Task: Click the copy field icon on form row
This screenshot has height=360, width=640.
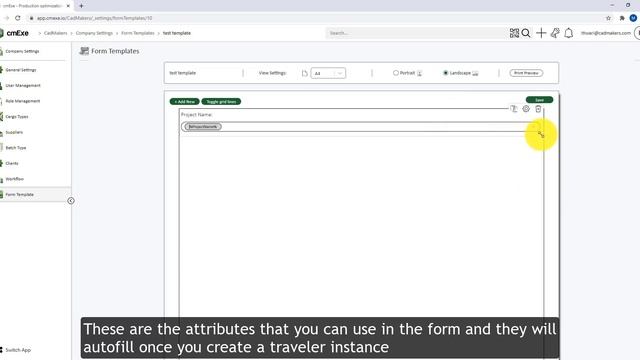Action: (x=514, y=109)
